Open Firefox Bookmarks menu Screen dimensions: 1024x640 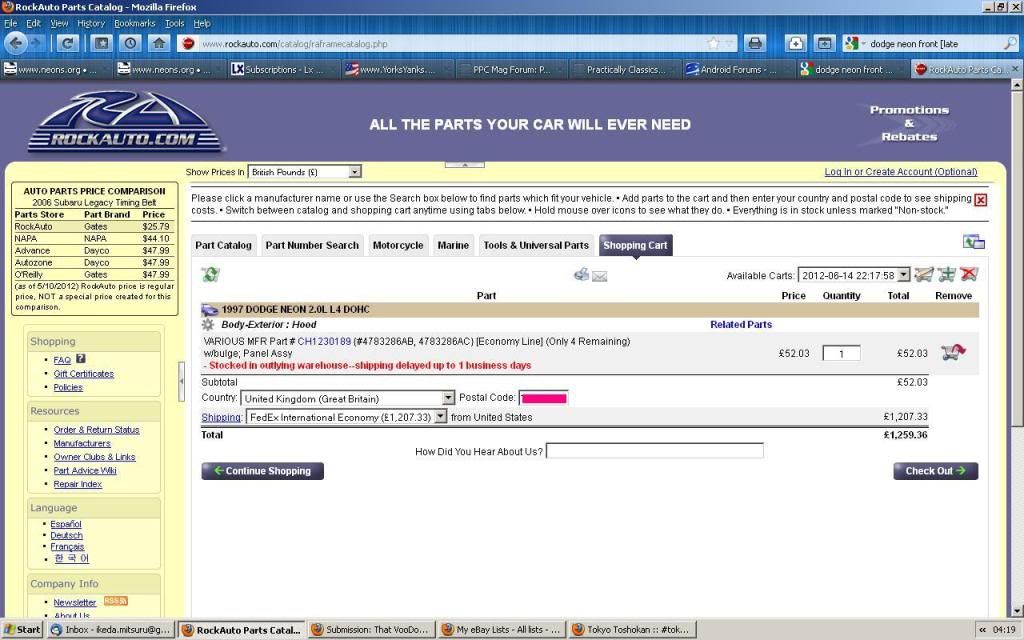[x=135, y=24]
